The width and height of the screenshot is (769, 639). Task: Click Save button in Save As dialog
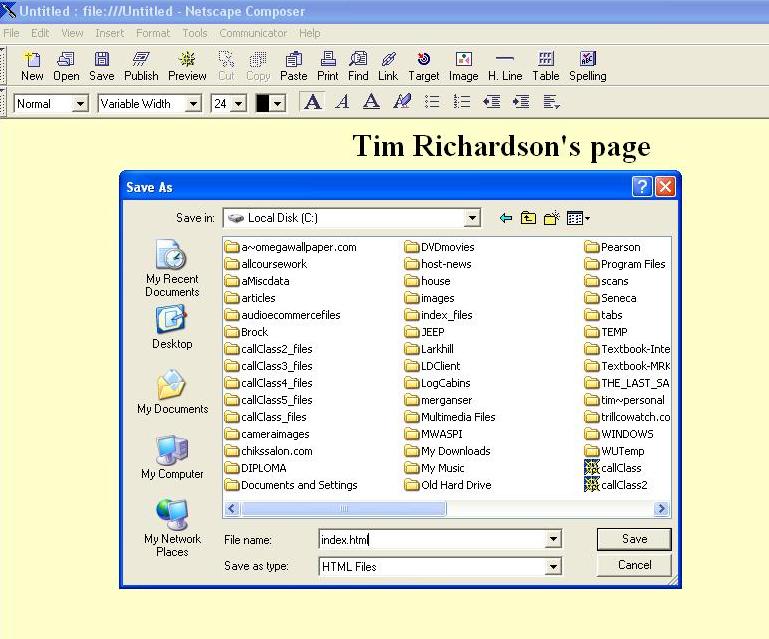(x=634, y=539)
